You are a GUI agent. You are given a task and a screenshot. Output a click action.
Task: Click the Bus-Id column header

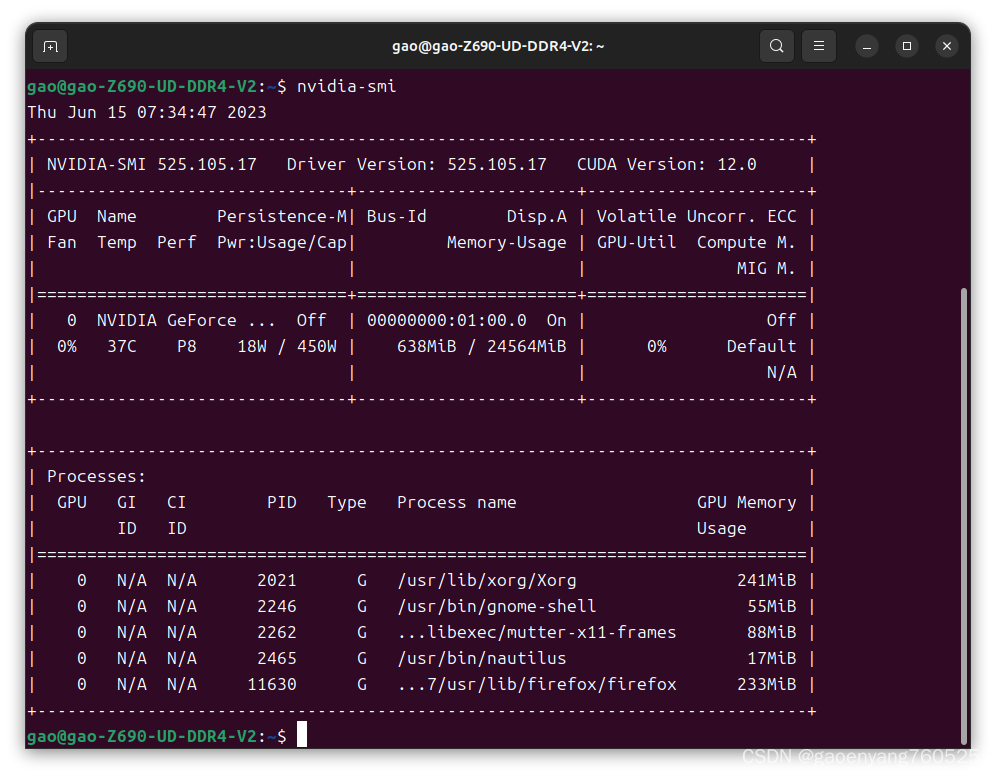coord(396,217)
